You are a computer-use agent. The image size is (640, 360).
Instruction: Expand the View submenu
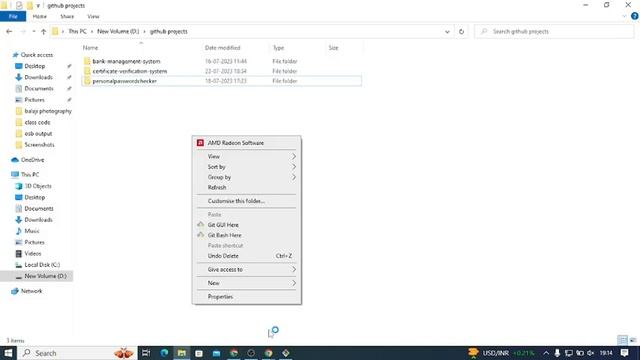pyautogui.click(x=247, y=157)
